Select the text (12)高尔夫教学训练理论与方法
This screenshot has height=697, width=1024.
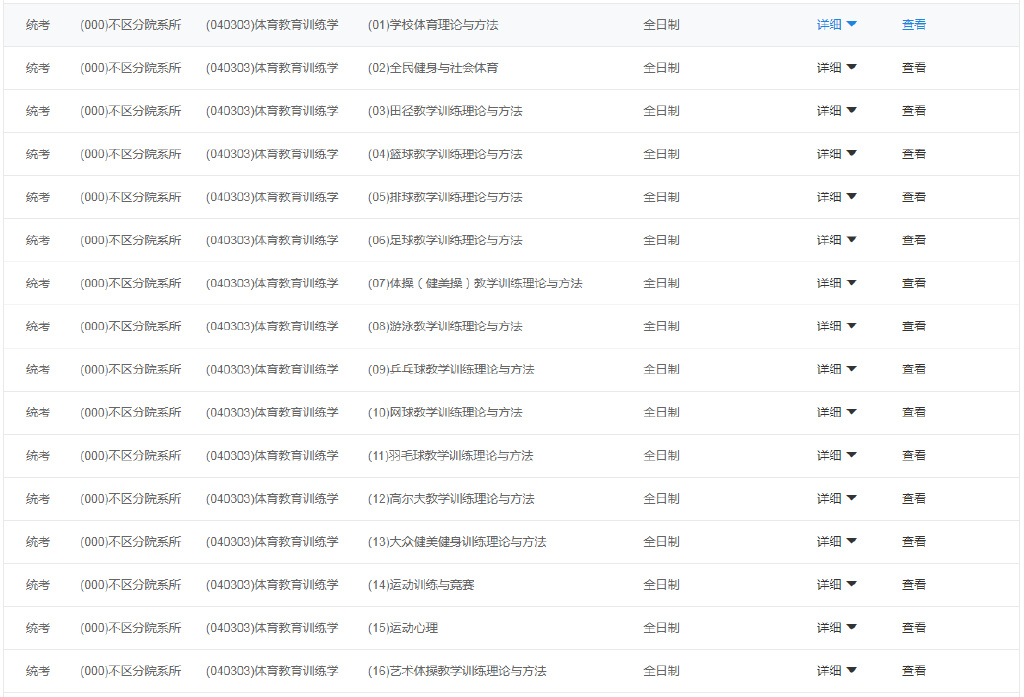(x=451, y=499)
